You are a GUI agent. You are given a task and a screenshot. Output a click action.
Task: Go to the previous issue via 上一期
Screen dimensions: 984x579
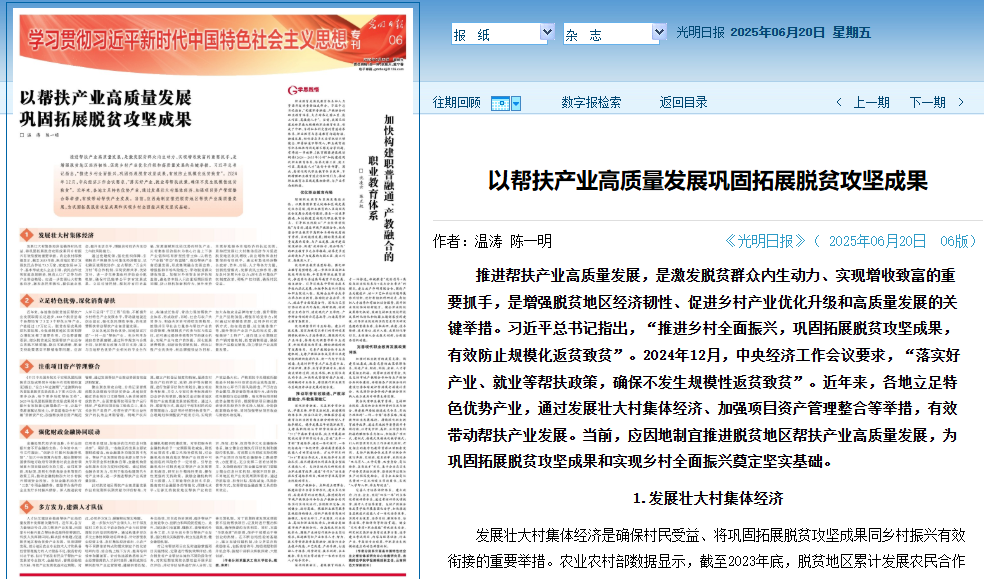[871, 102]
